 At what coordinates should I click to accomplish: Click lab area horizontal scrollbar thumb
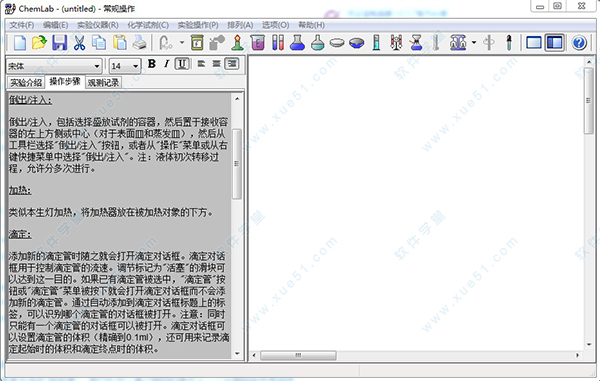click(298, 355)
